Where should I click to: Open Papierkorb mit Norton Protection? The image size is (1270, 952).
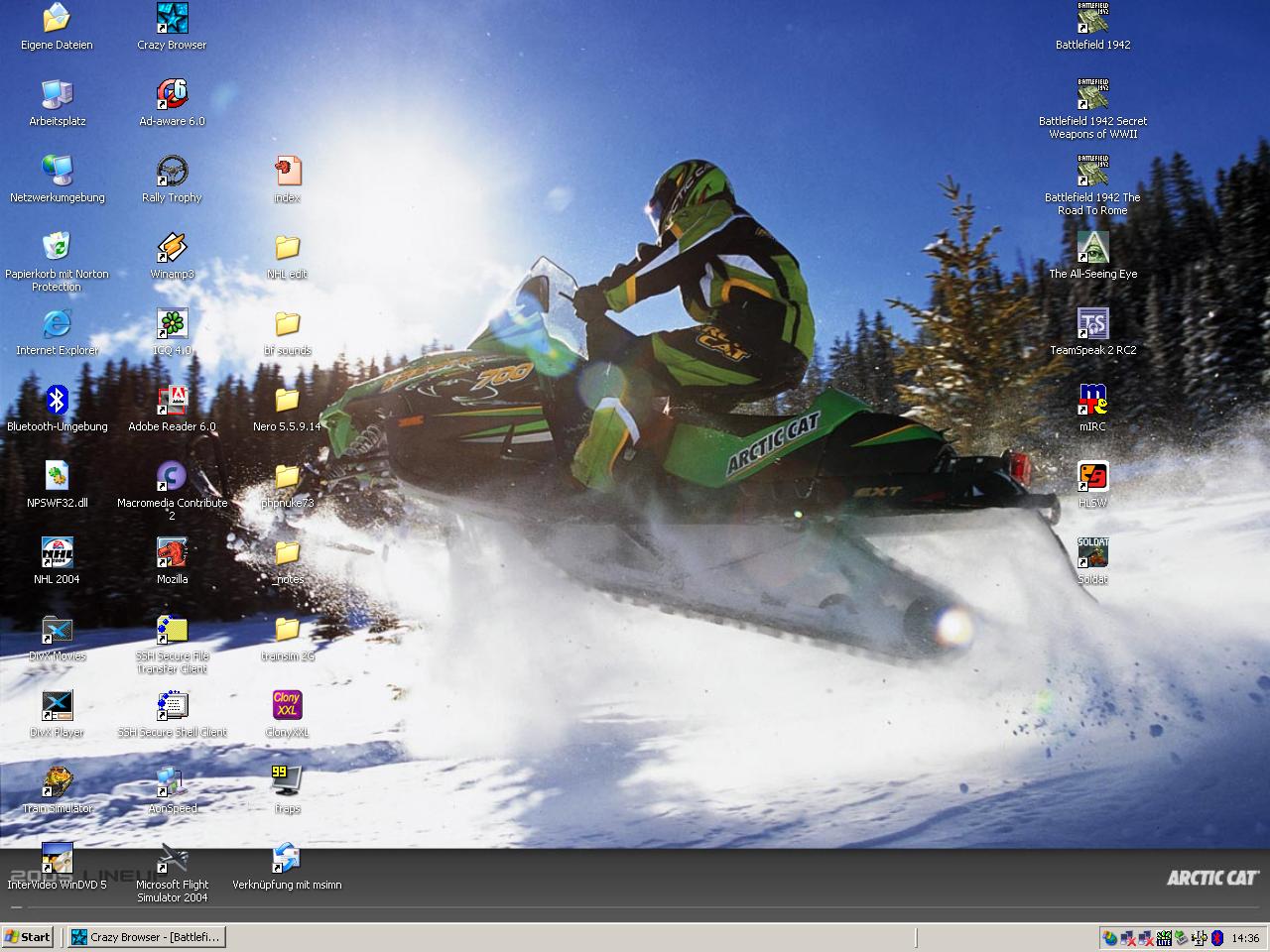click(57, 247)
